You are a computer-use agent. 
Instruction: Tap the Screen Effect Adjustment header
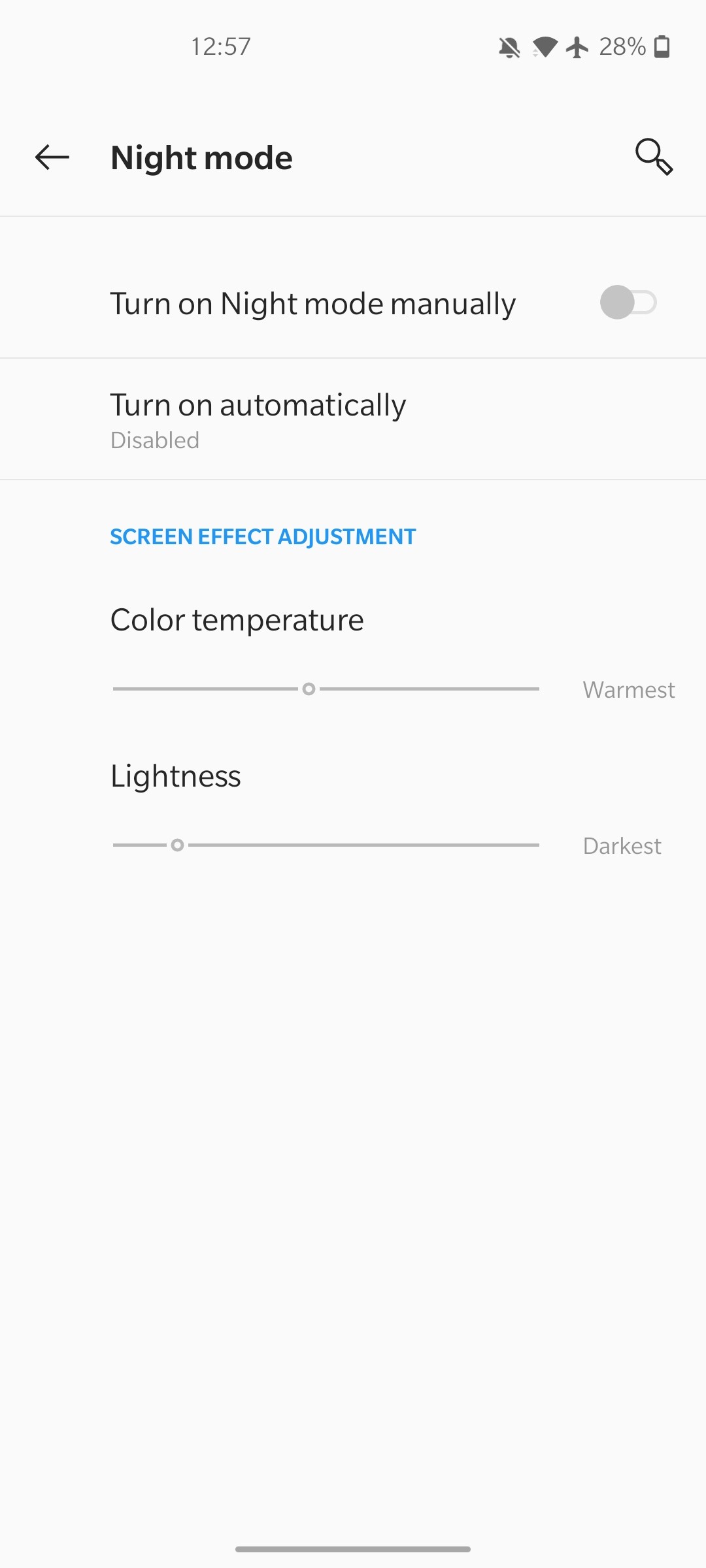263,536
